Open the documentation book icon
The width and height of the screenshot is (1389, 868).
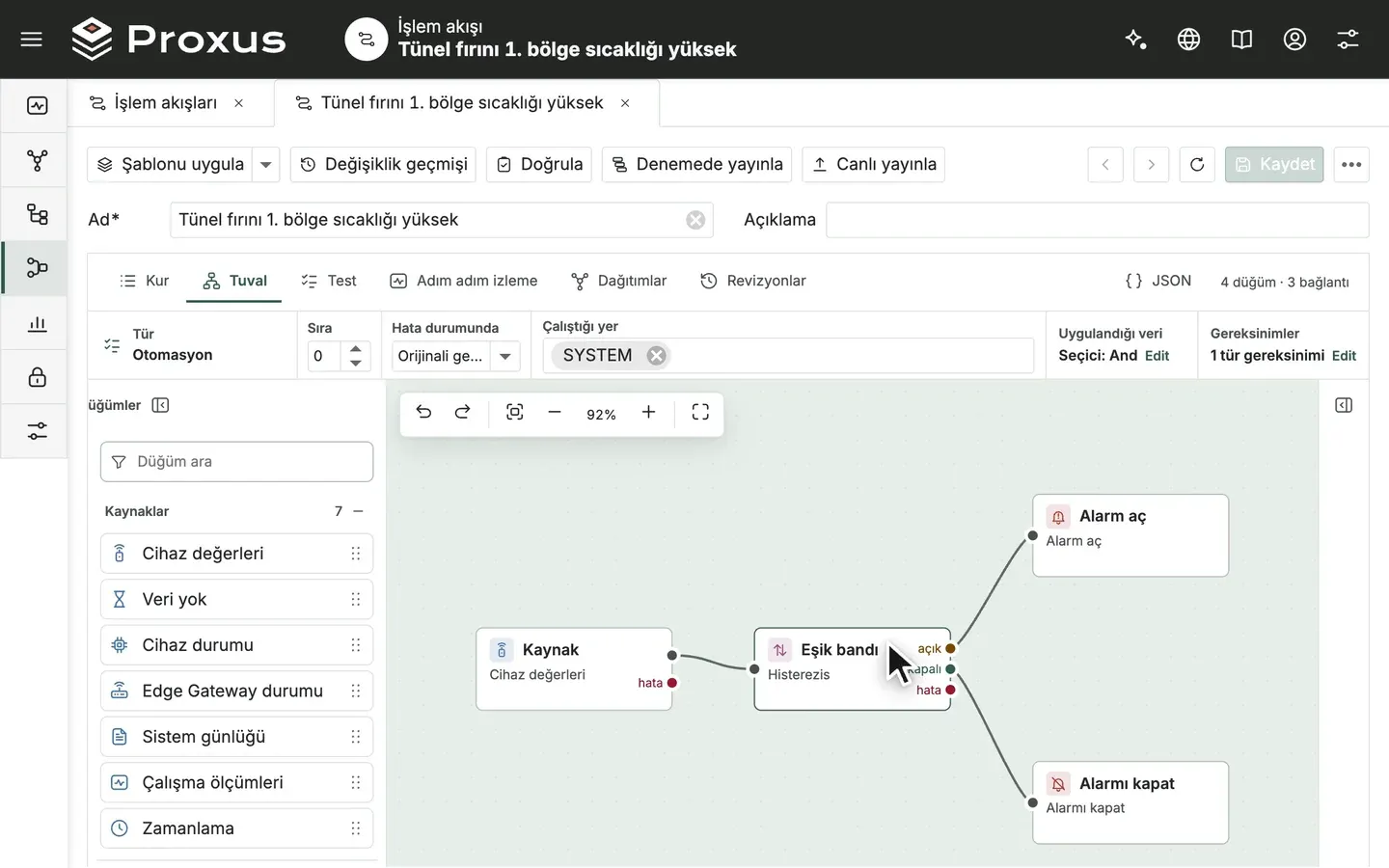tap(1241, 39)
